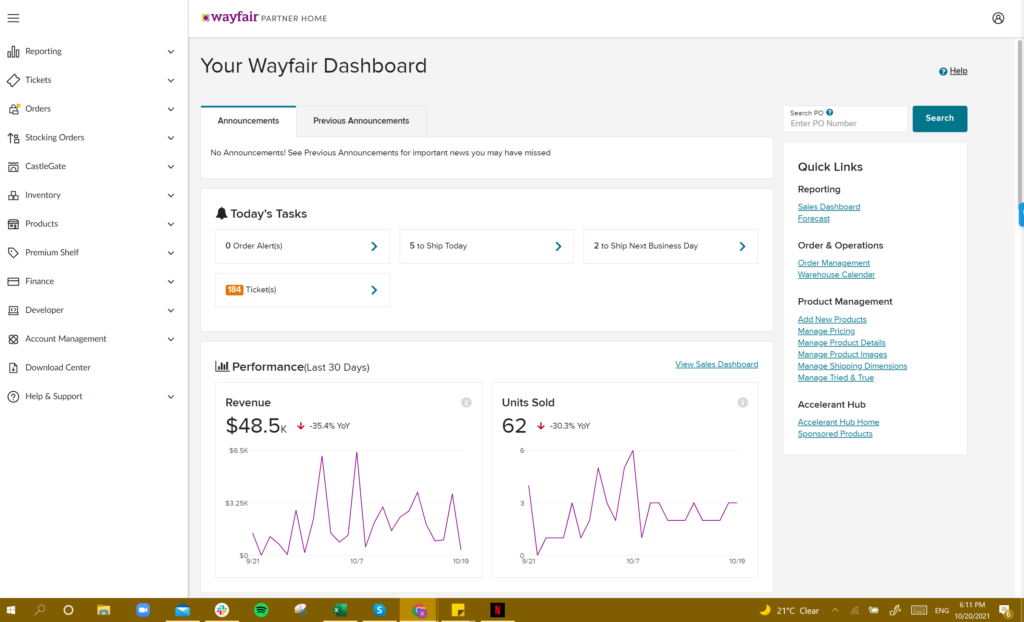Open Excel from the taskbar

tap(340, 610)
